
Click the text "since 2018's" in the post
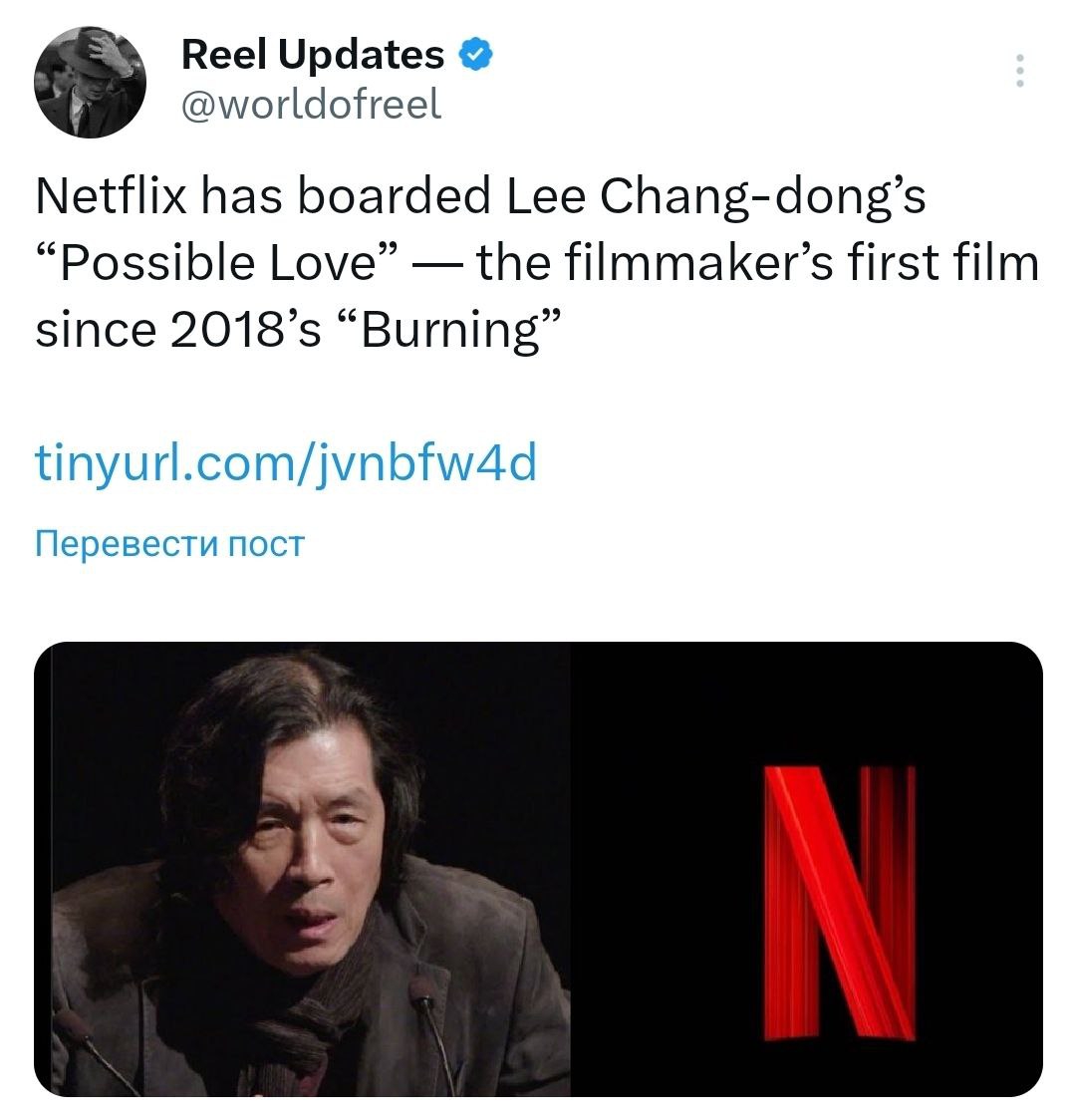(178, 330)
